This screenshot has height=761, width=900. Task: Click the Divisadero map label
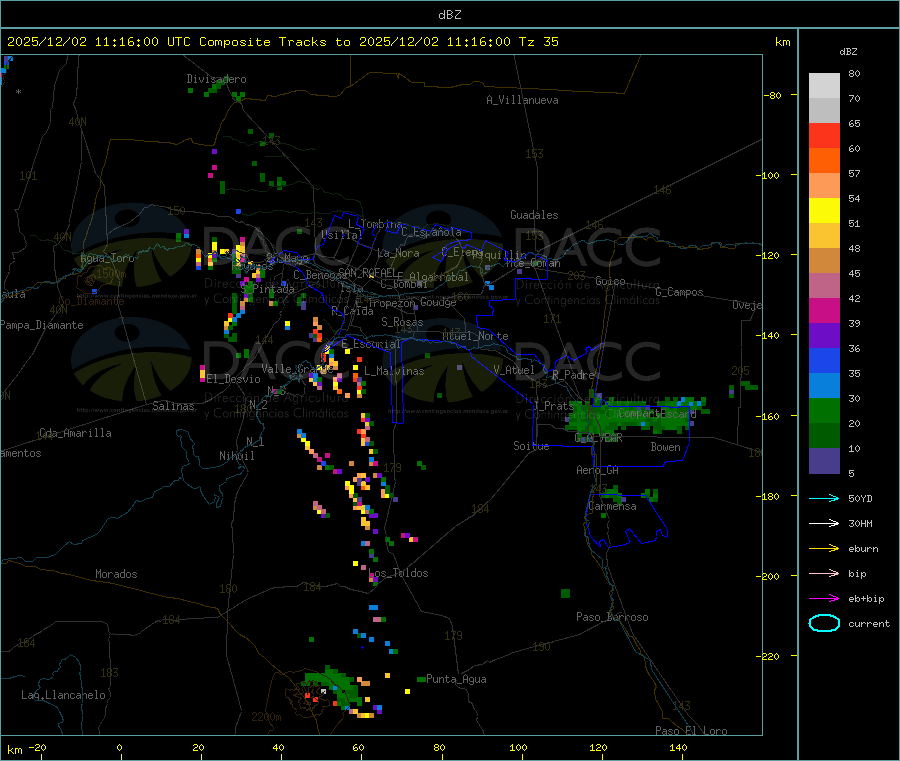point(216,79)
